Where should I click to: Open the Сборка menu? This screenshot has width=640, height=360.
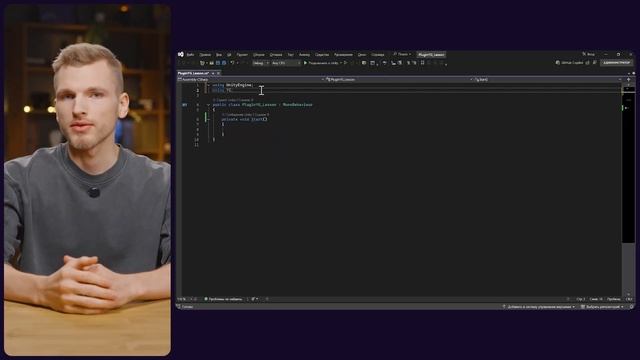point(259,54)
